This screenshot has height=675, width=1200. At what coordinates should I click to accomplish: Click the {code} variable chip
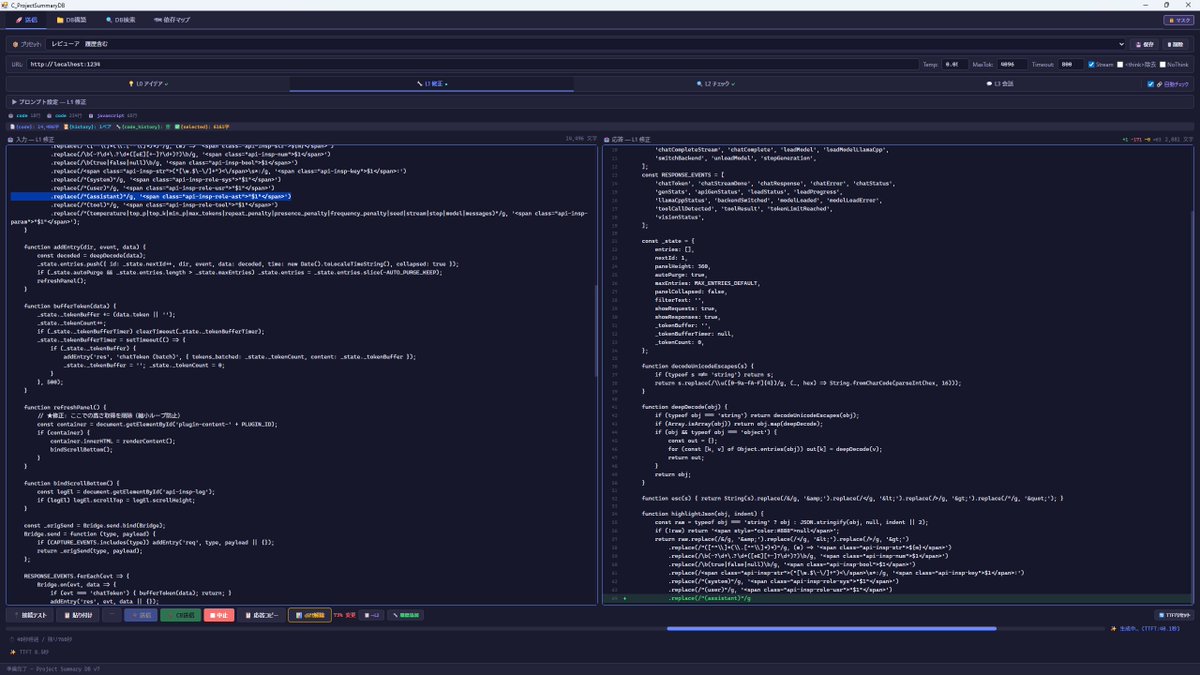click(33, 127)
